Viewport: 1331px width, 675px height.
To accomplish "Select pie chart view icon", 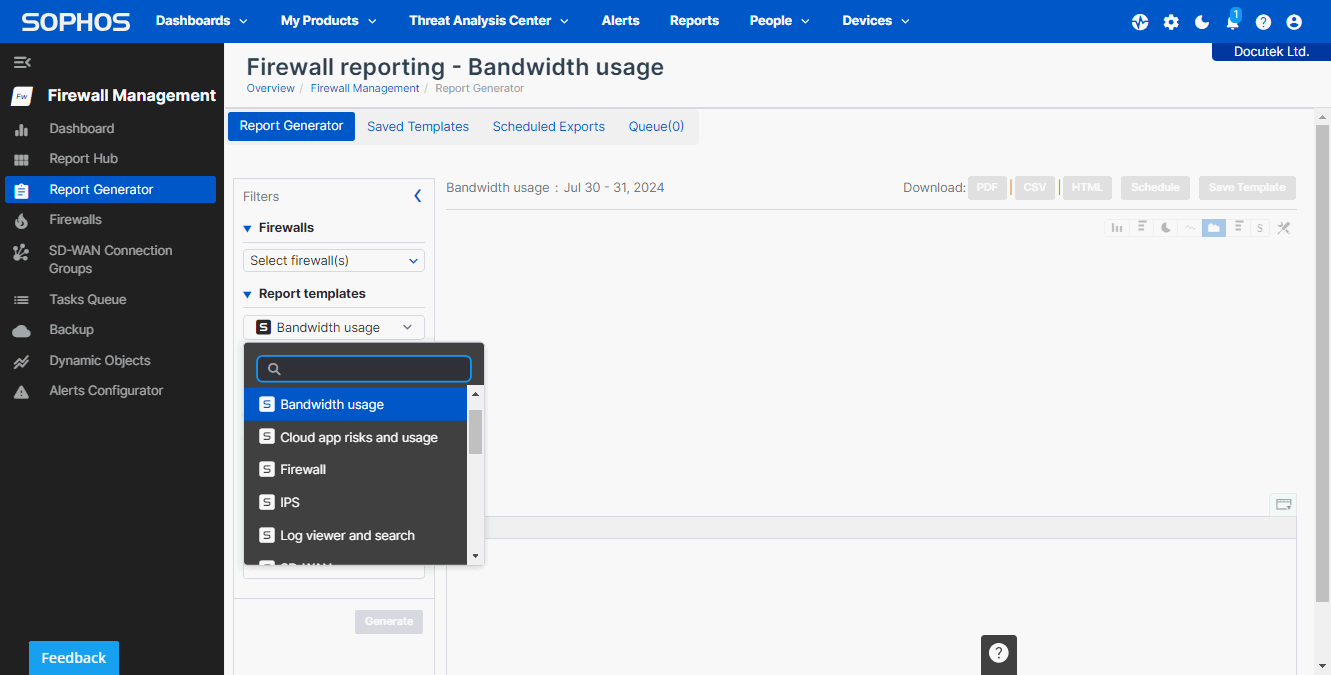I will coord(1166,228).
